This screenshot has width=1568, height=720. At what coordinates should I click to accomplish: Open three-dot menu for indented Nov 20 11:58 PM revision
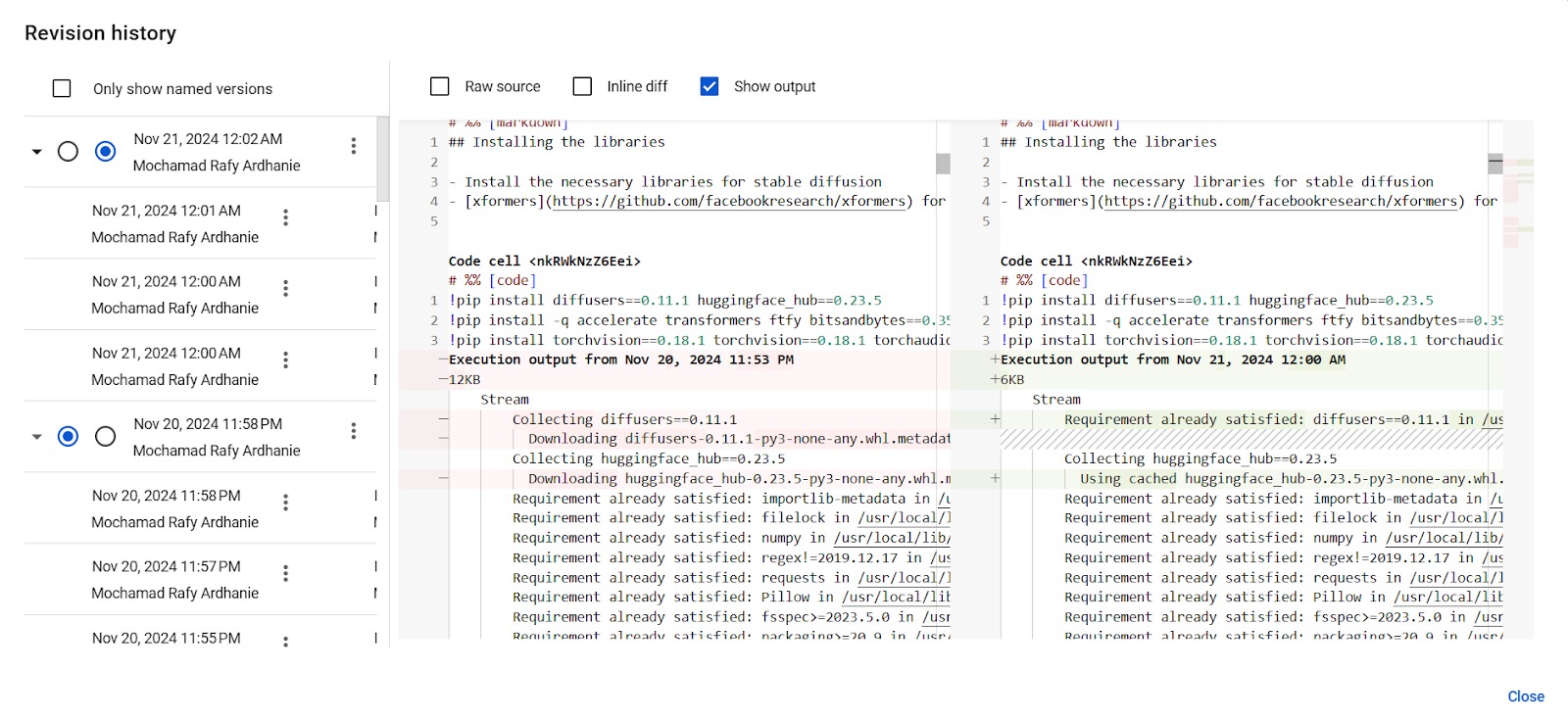[x=285, y=503]
